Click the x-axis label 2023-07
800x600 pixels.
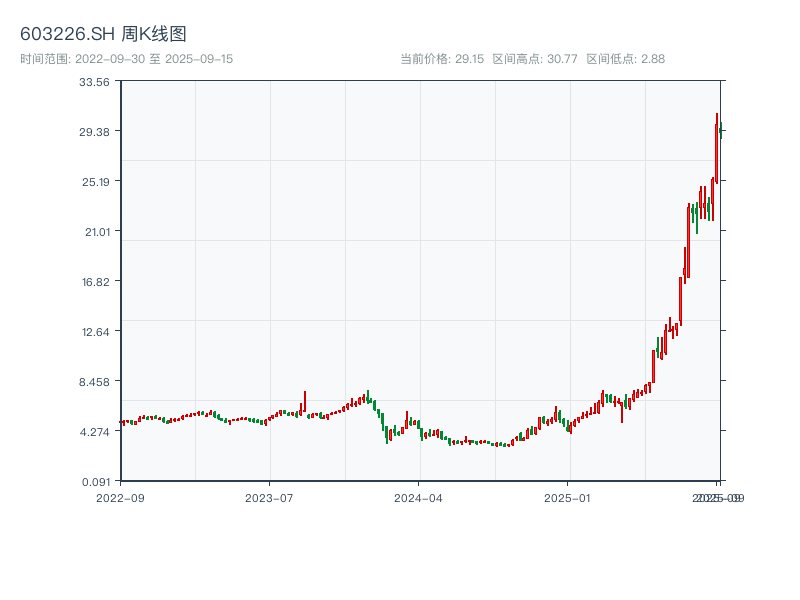[x=269, y=498]
